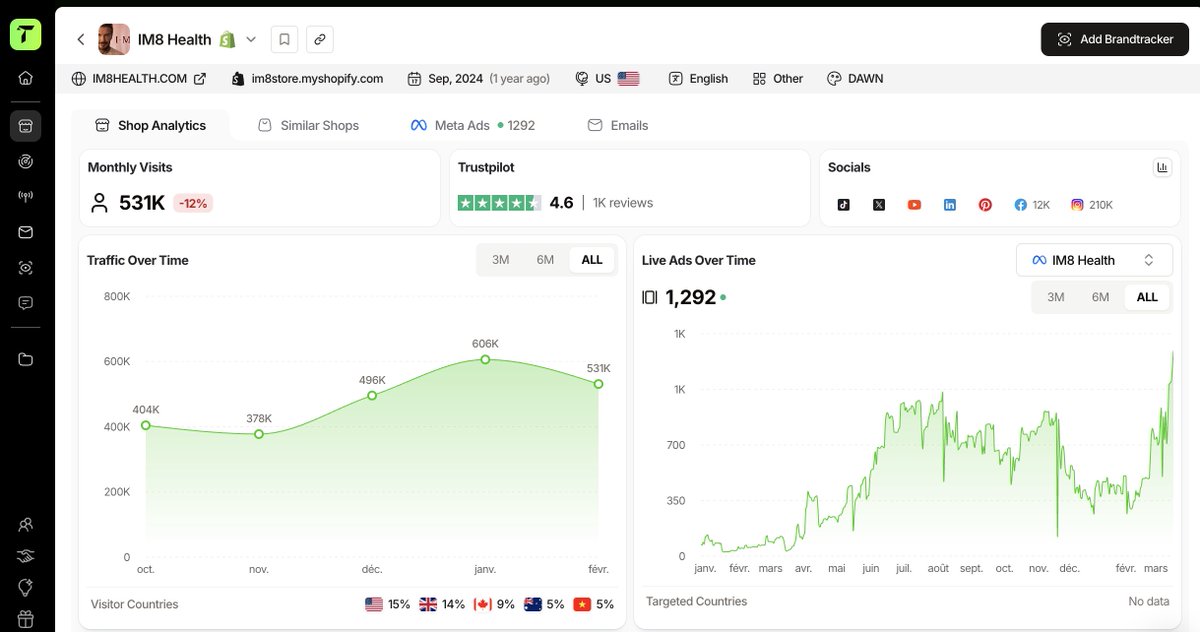Click Add Brandtracker button
1200x632 pixels.
click(x=1115, y=39)
